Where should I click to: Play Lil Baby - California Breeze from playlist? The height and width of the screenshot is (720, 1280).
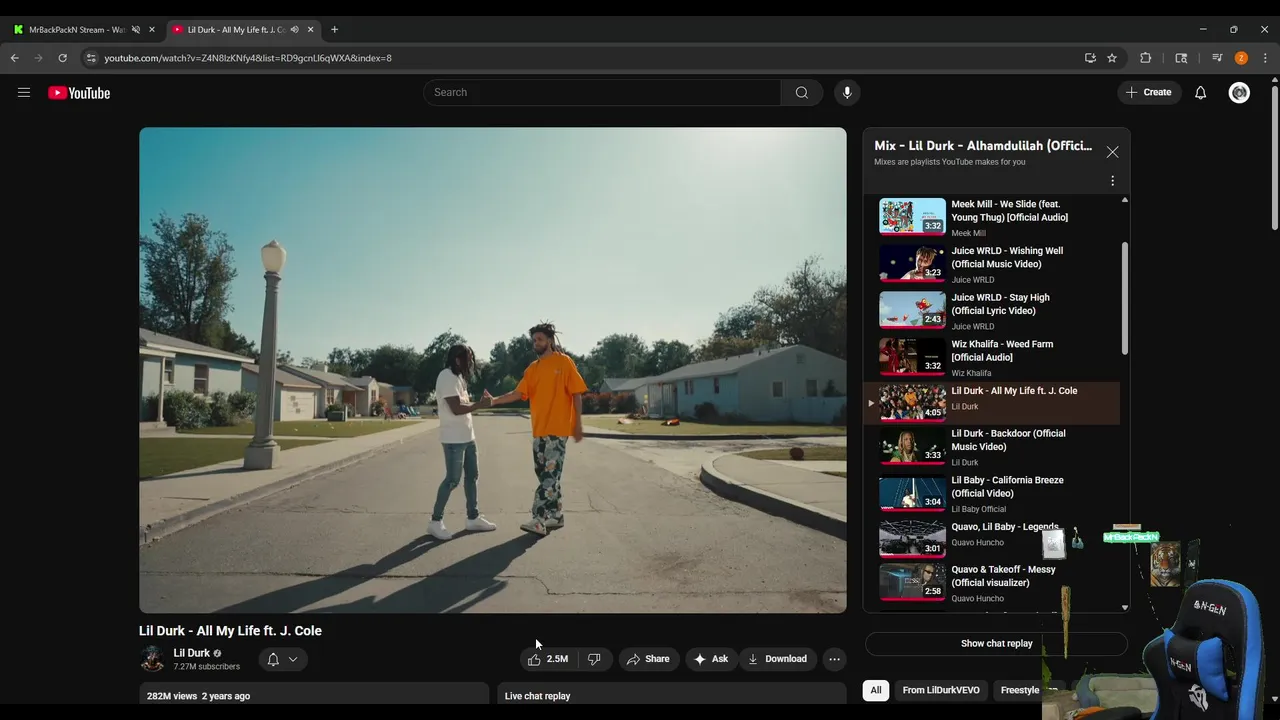point(991,494)
